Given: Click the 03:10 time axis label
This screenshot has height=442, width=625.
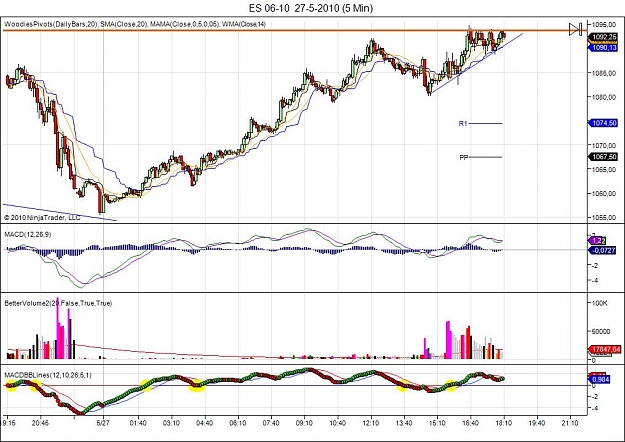Looking at the screenshot, I should point(171,423).
